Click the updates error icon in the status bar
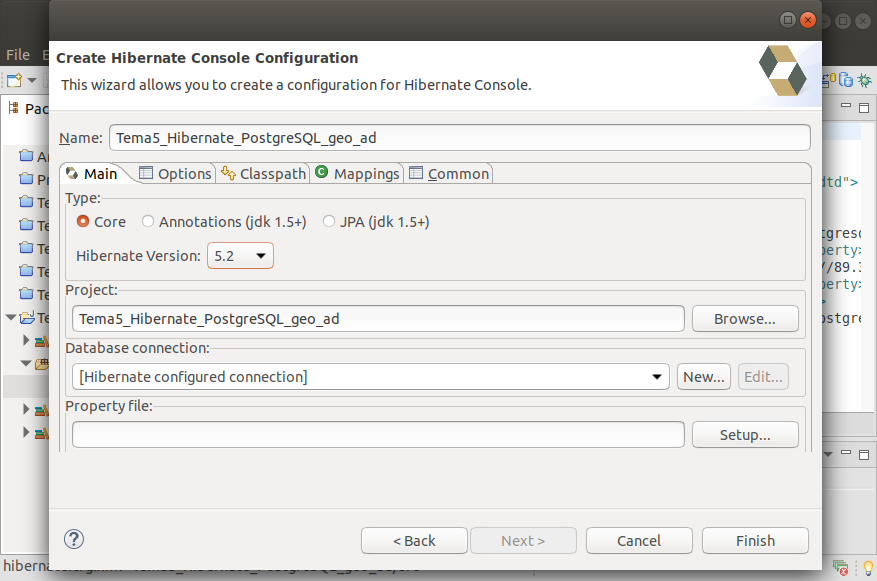877x581 pixels. [841, 568]
